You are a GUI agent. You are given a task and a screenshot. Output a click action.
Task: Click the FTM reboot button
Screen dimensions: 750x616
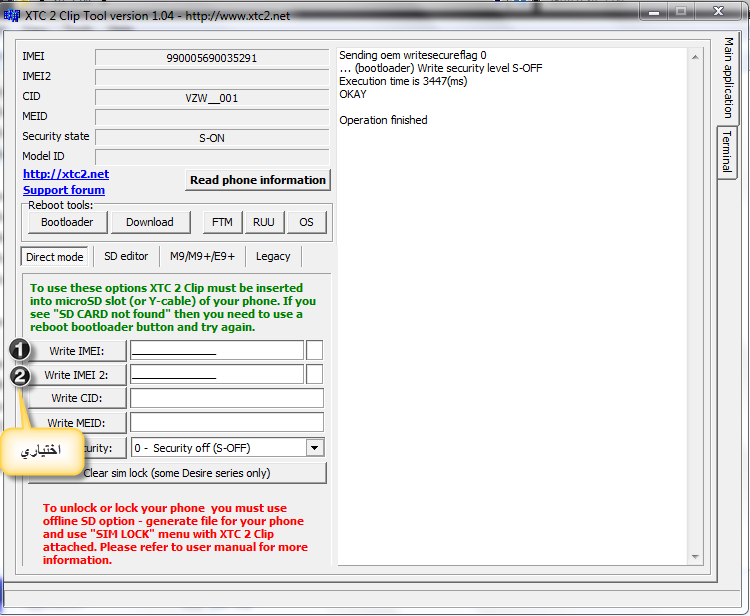coord(222,222)
